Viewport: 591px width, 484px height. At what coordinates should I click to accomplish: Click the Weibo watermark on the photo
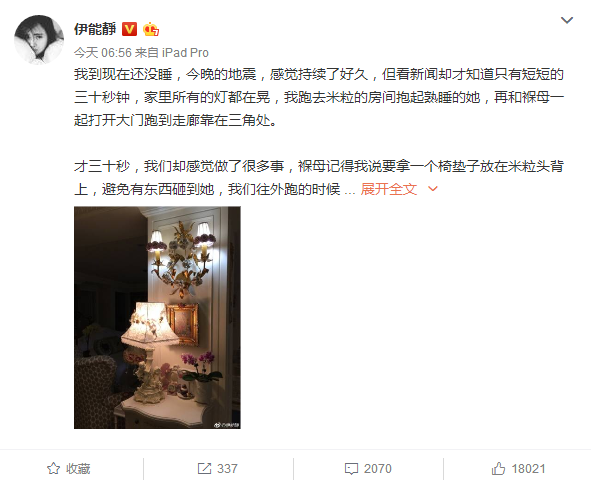[x=227, y=425]
